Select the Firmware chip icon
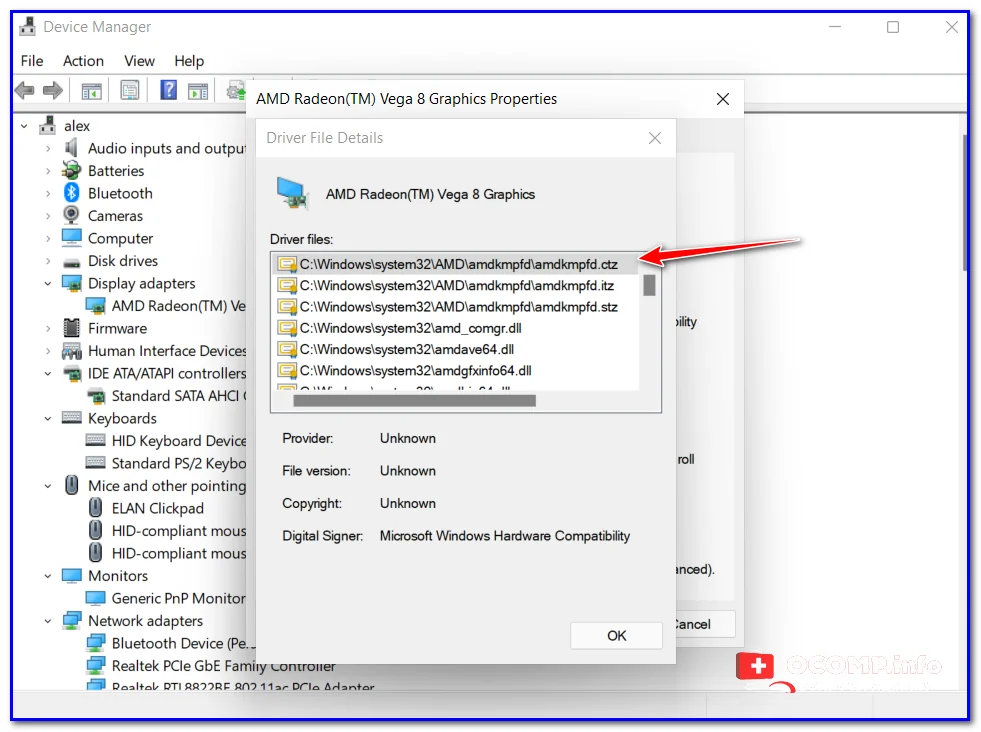The width and height of the screenshot is (981, 732). [x=71, y=328]
